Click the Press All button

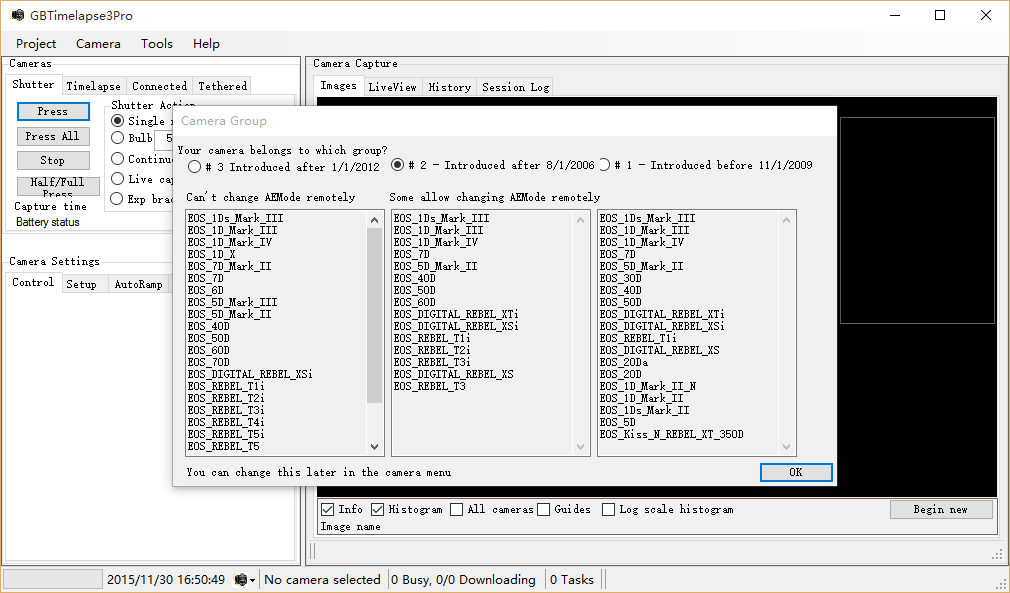[53, 136]
